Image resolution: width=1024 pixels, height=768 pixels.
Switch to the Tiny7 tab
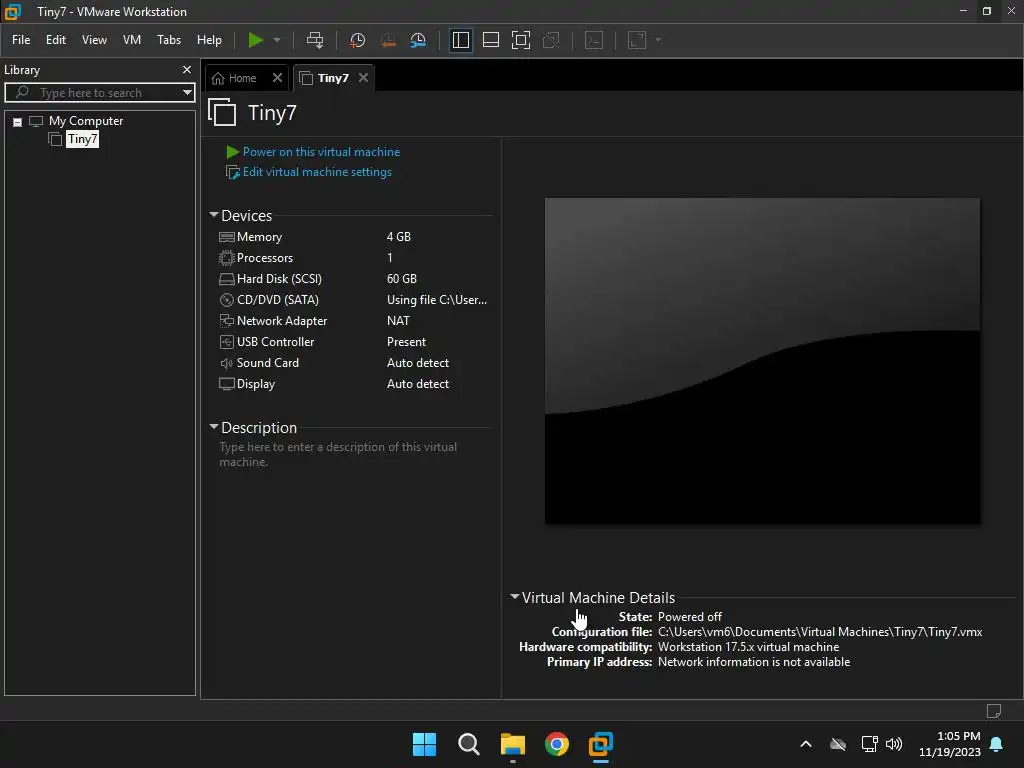(x=325, y=78)
